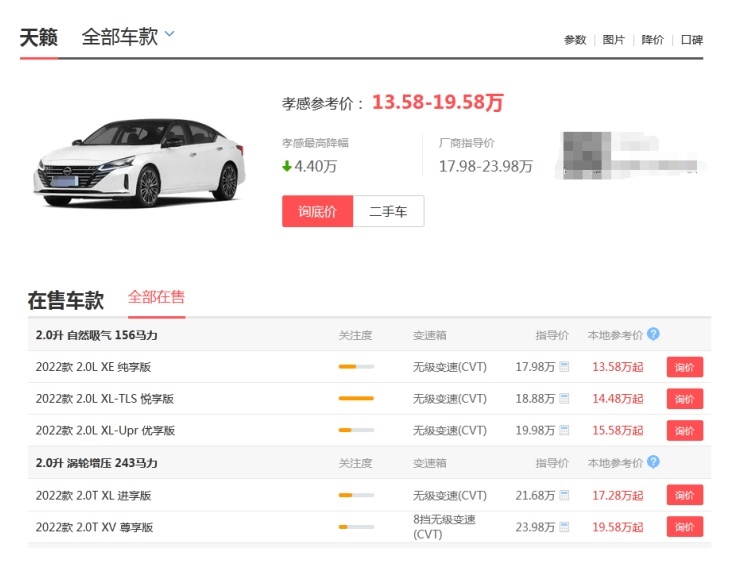This screenshot has width=733, height=571.
Task: Click 询价 button for 2.0T XL 进享版
Action: (685, 495)
